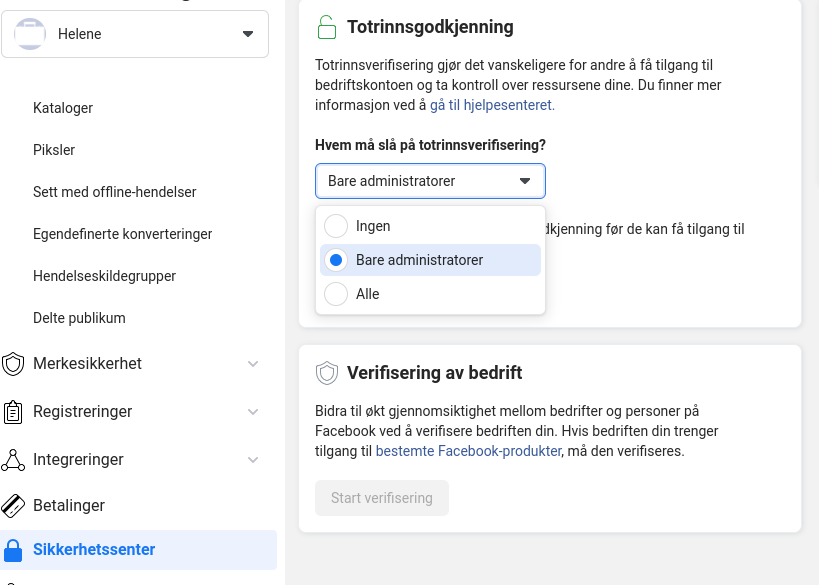This screenshot has width=819, height=585.
Task: Click Helene's briefcase avatar icon
Action: point(30,34)
